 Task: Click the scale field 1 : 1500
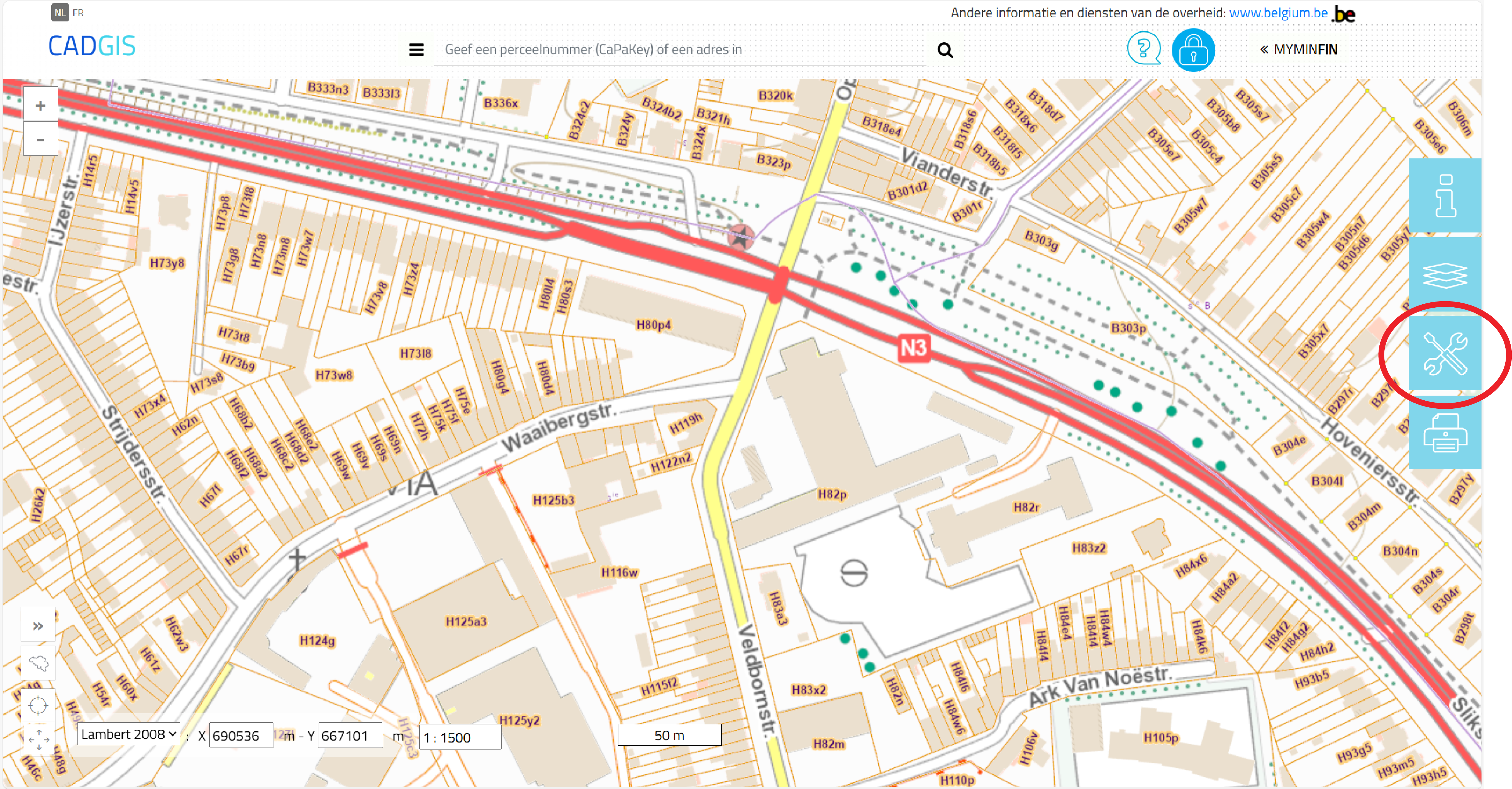click(x=460, y=737)
